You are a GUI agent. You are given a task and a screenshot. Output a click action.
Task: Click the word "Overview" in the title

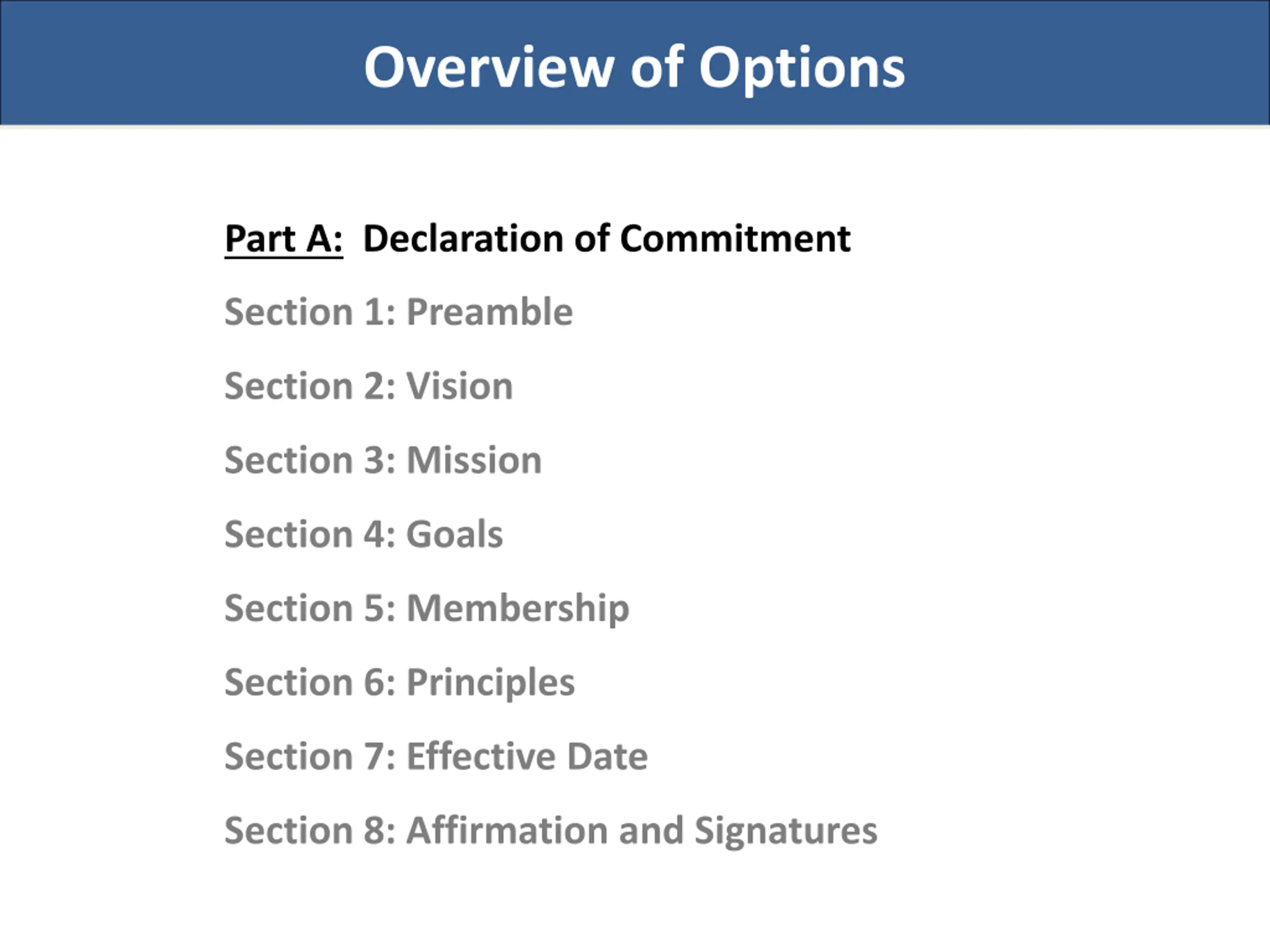point(489,68)
